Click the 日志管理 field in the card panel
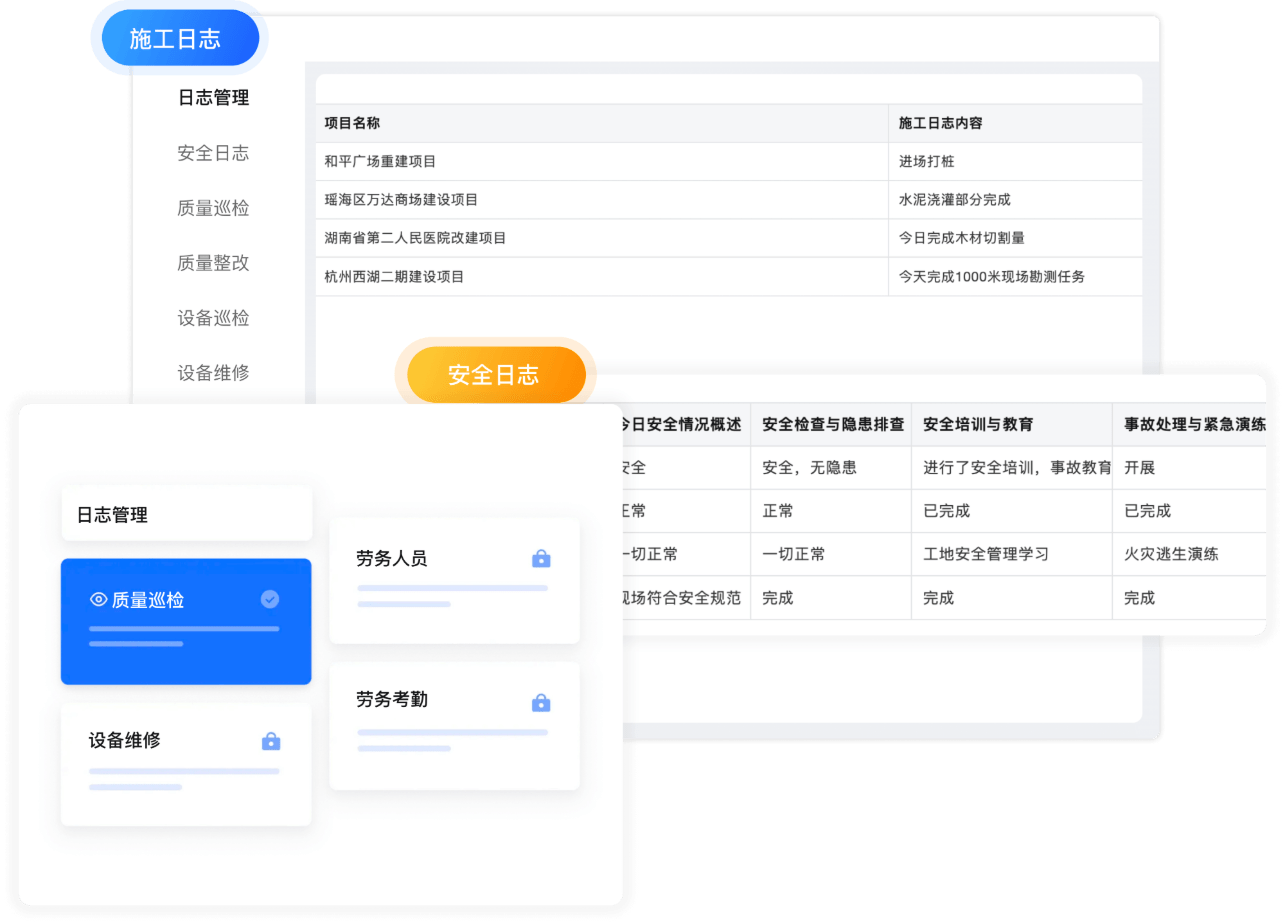The height and width of the screenshot is (924, 1285). pos(186,515)
